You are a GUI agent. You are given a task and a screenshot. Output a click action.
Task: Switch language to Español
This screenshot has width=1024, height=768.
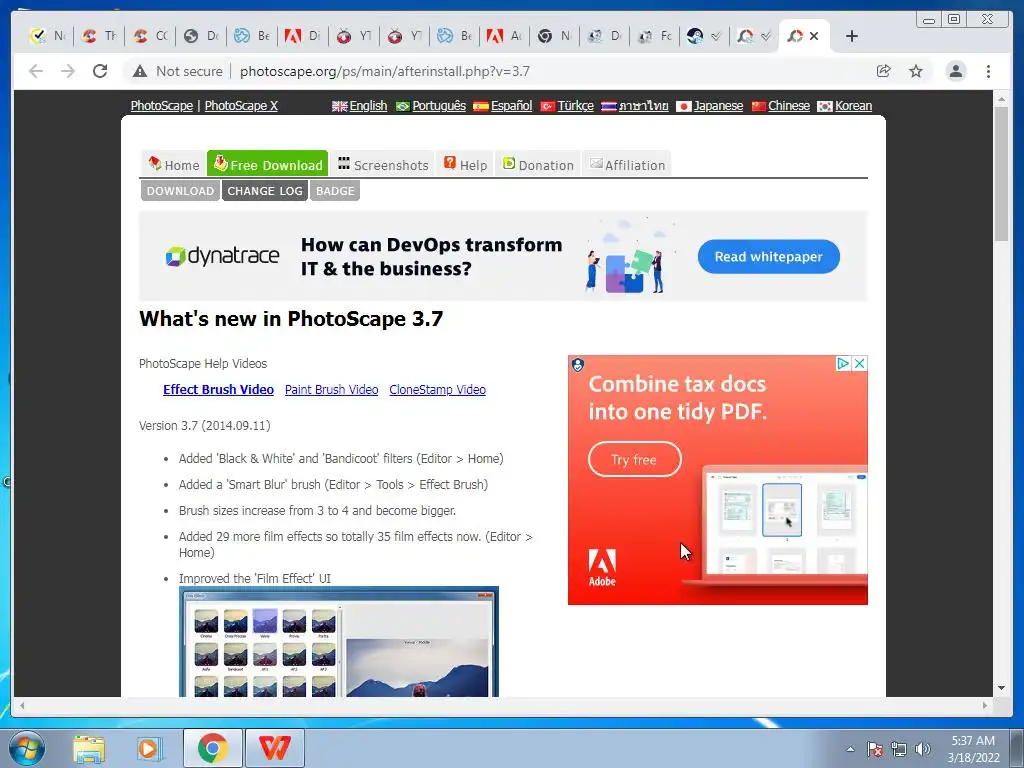pyautogui.click(x=511, y=106)
